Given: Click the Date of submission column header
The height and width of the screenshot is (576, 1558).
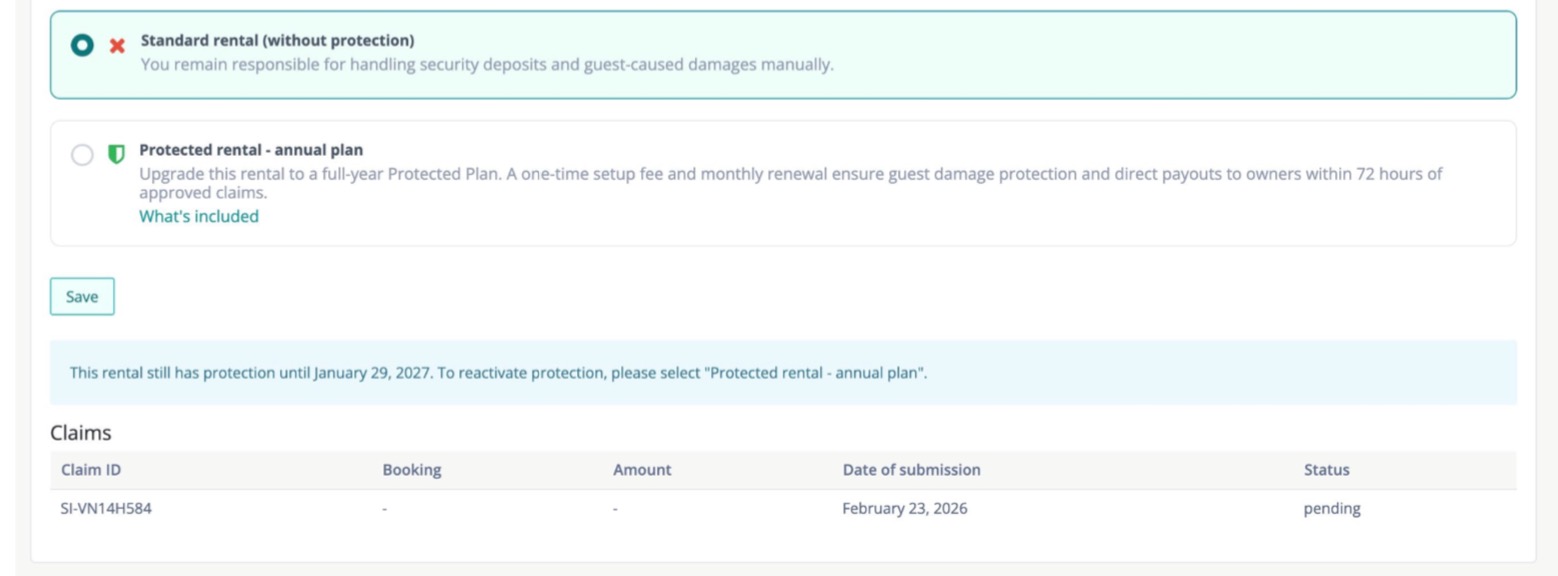Looking at the screenshot, I should coord(911,470).
